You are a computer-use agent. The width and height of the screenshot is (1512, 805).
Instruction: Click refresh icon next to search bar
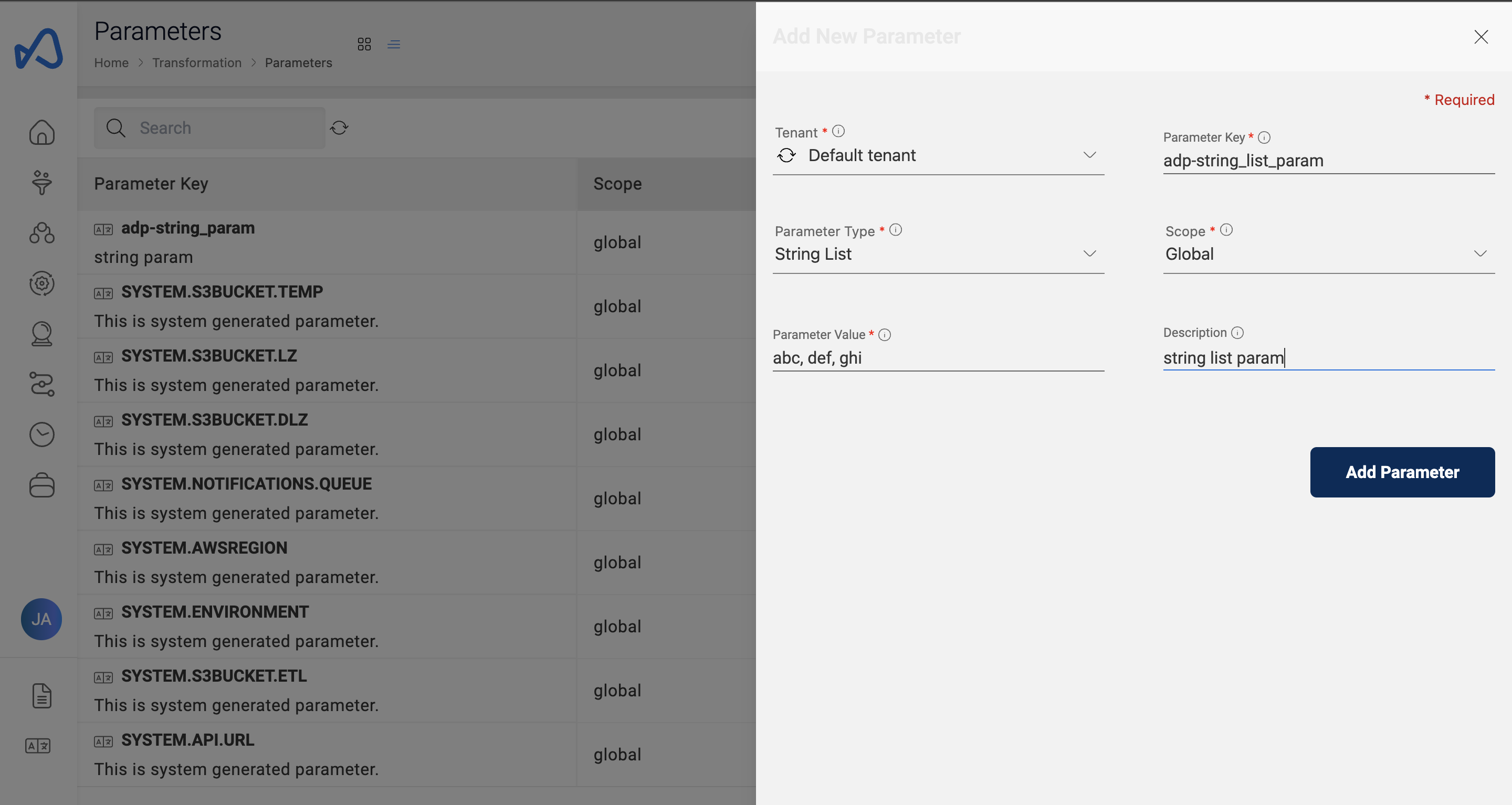[x=339, y=127]
